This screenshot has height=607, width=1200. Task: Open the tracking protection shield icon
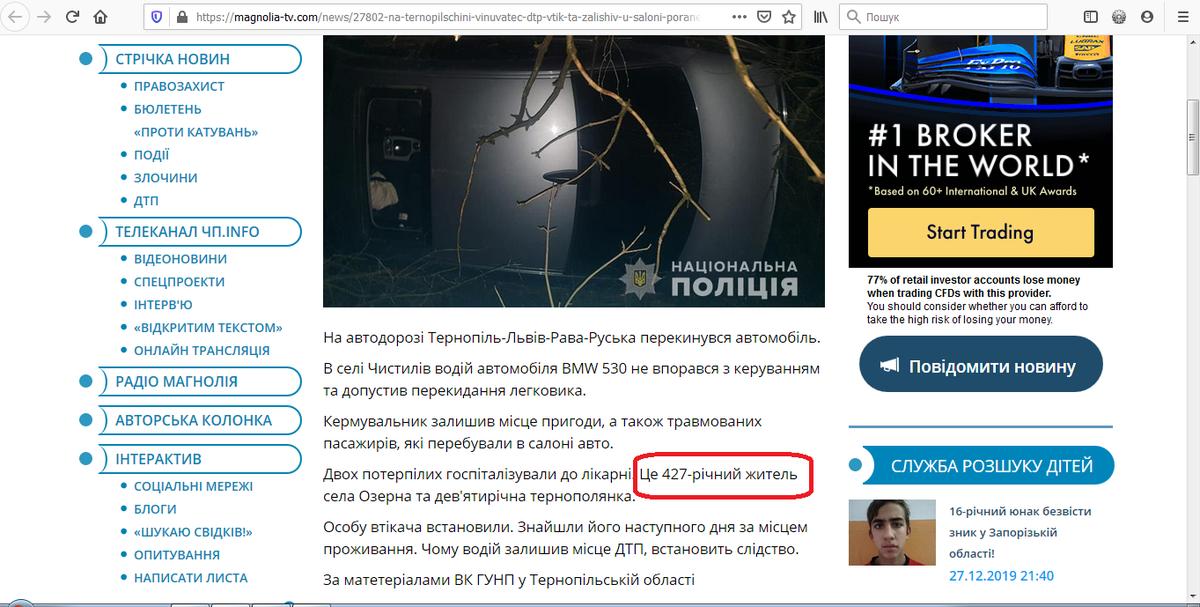tap(157, 17)
